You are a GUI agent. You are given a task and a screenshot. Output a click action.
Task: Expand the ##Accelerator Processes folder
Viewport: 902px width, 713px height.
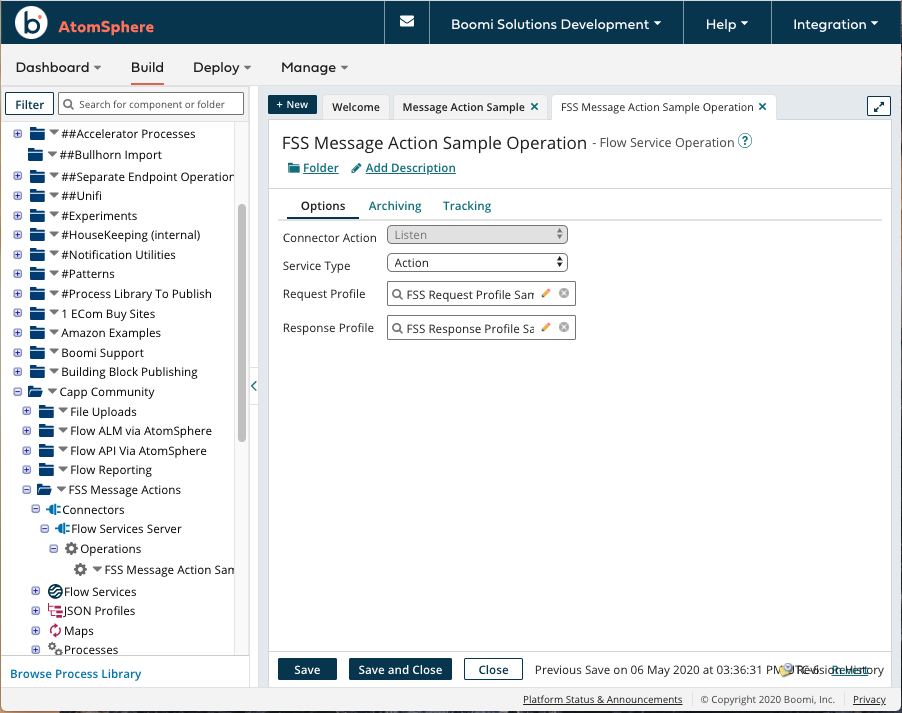pyautogui.click(x=18, y=134)
